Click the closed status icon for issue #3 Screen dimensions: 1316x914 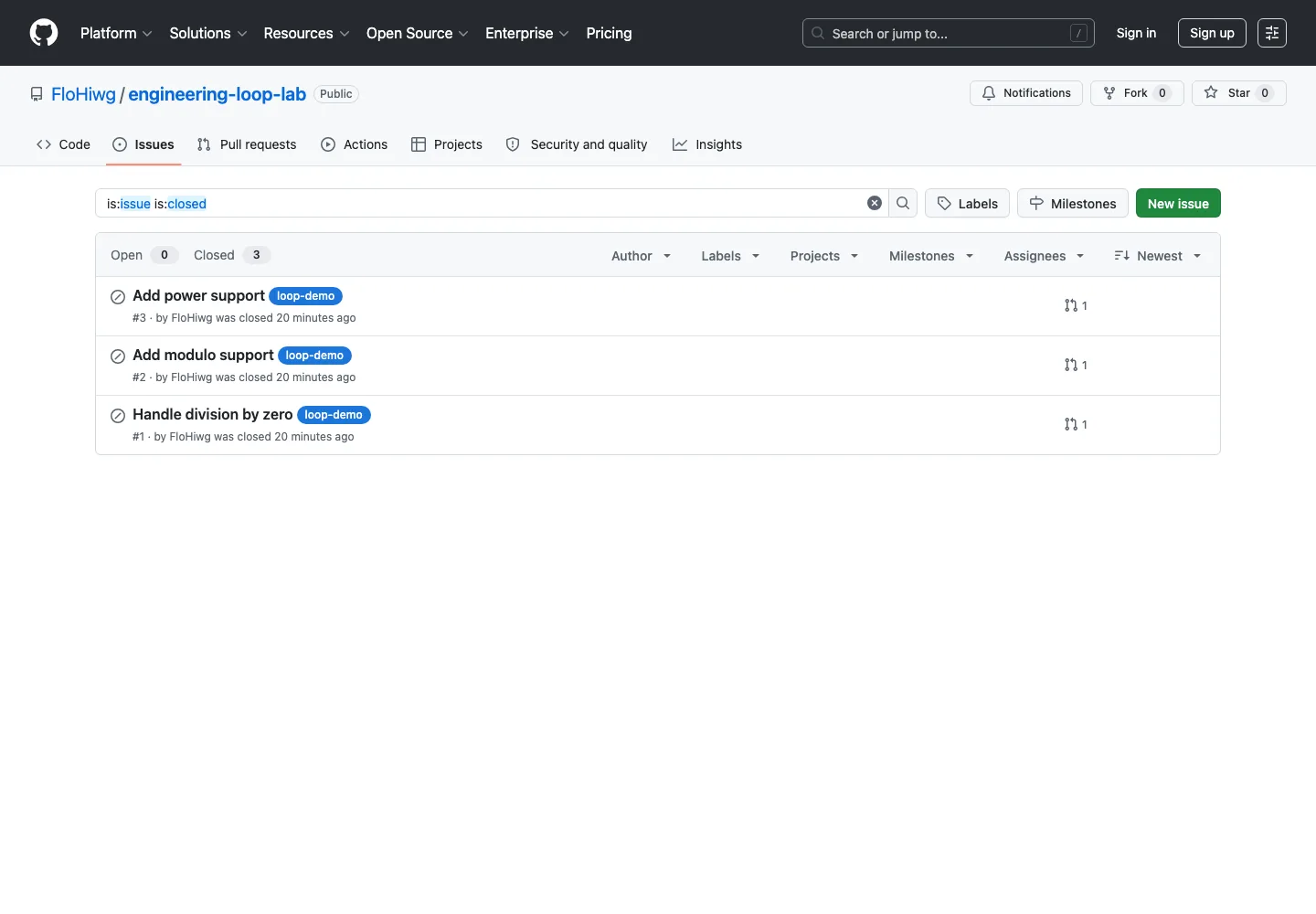(118, 297)
